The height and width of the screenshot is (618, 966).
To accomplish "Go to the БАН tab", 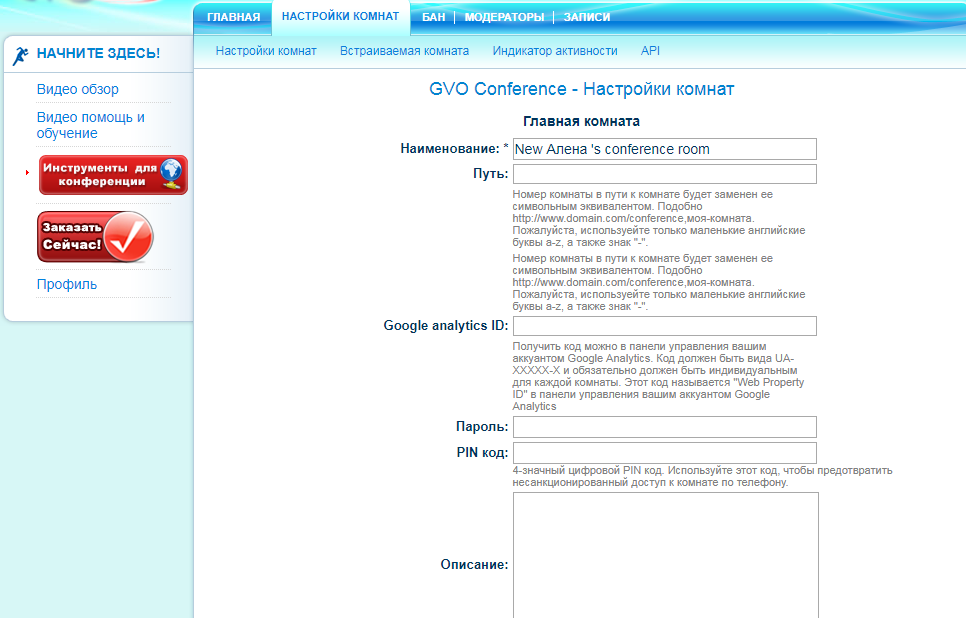I will click(434, 17).
